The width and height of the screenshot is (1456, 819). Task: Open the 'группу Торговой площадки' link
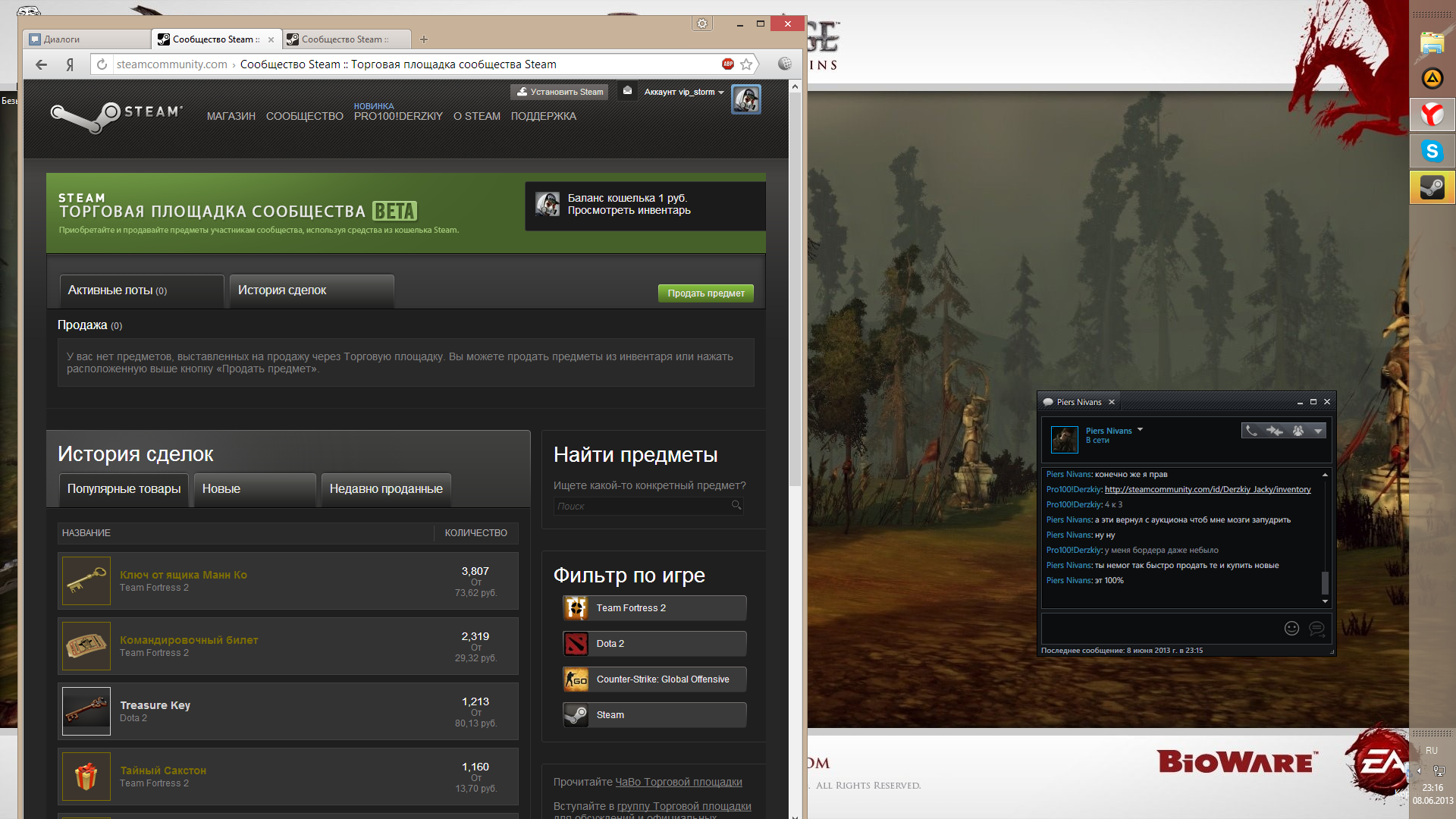coord(684,807)
